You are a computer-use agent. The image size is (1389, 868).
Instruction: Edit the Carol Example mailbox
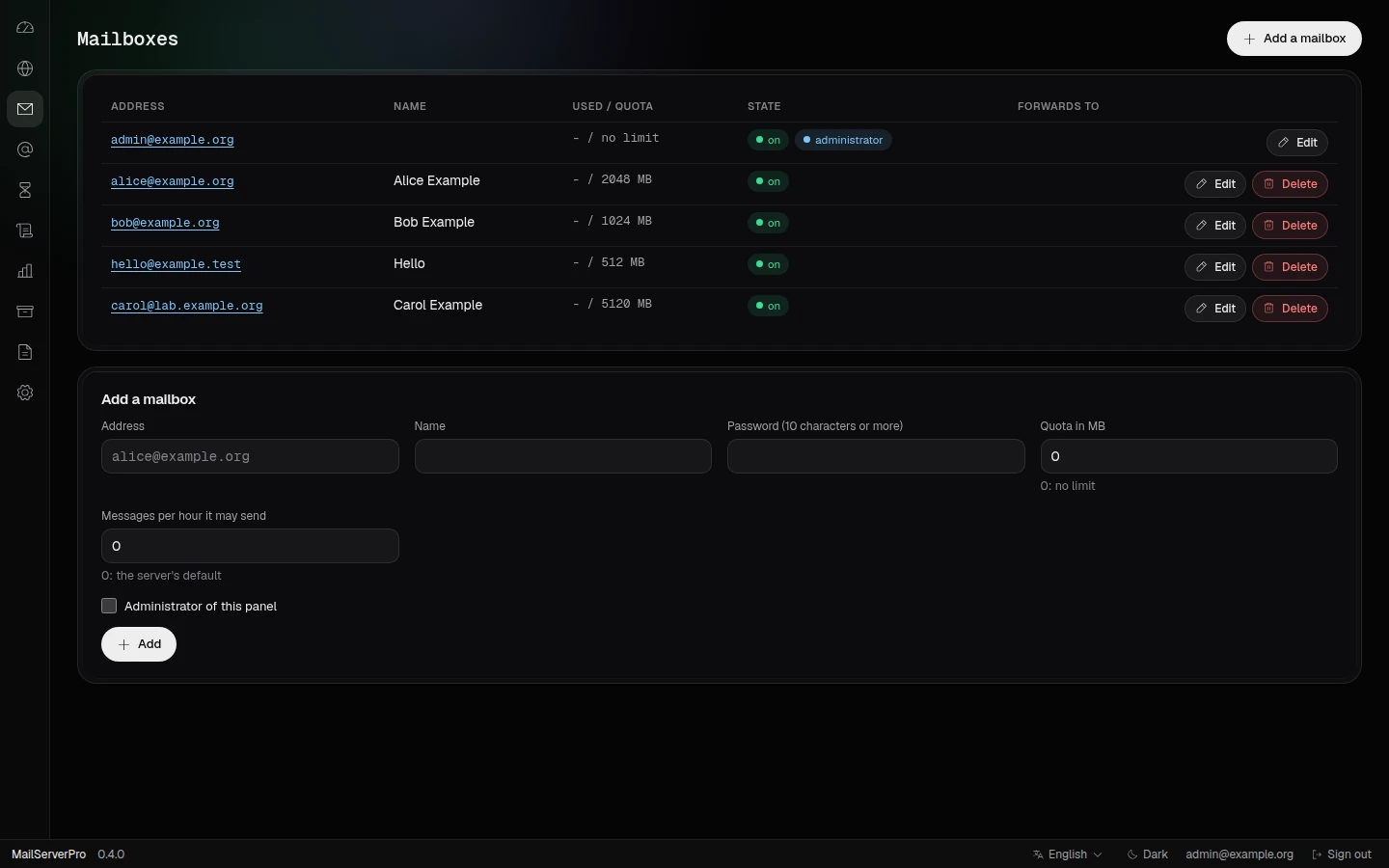point(1215,309)
